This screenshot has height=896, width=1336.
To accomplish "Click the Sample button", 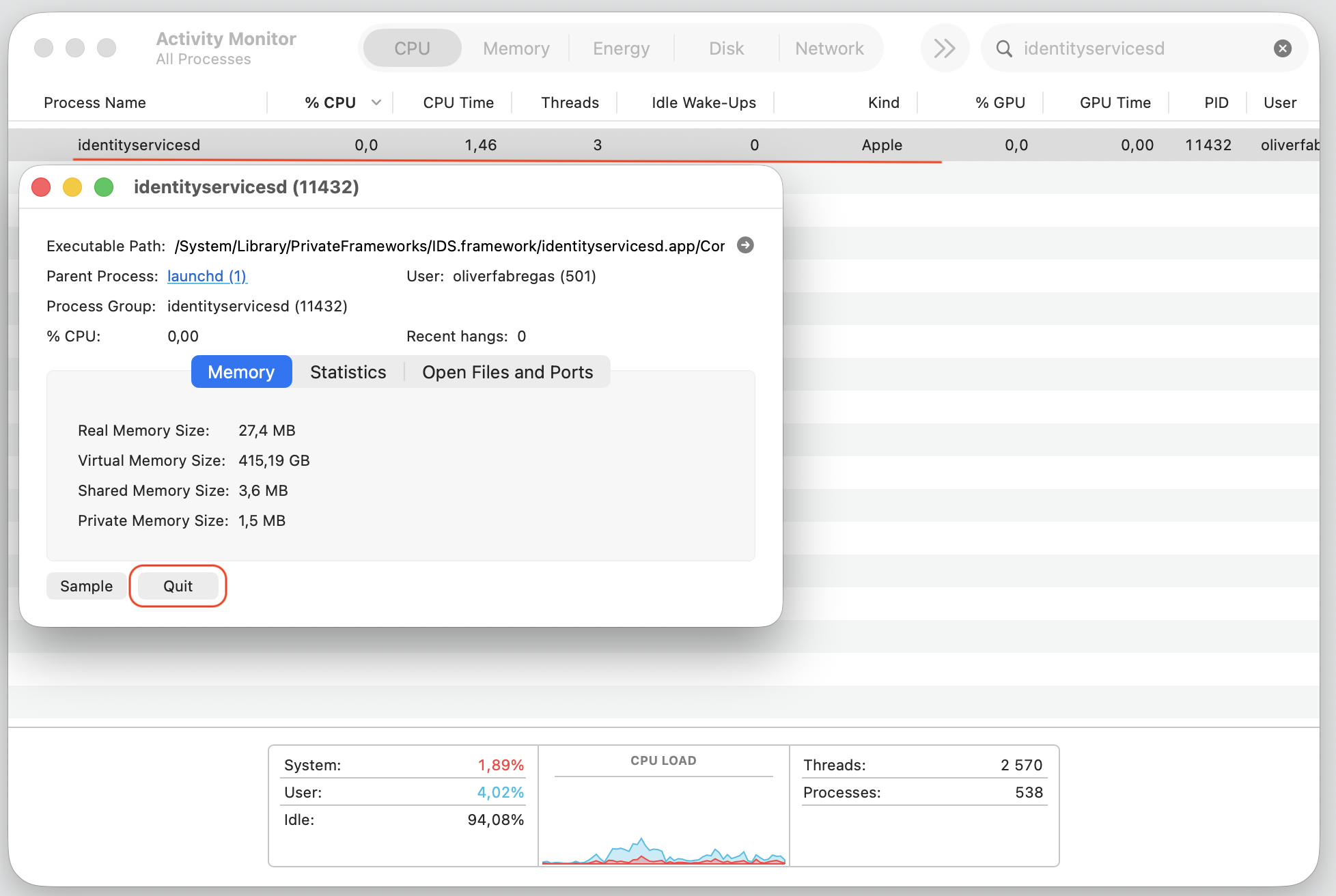I will click(x=86, y=586).
